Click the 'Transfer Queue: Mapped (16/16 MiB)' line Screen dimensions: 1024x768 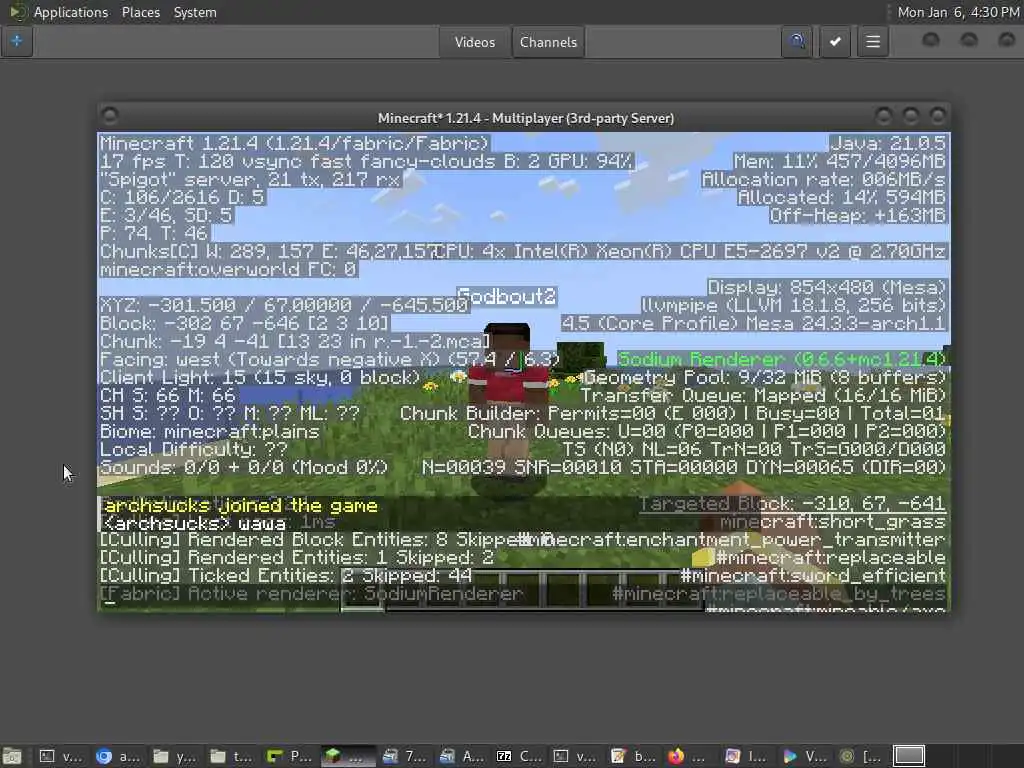763,396
